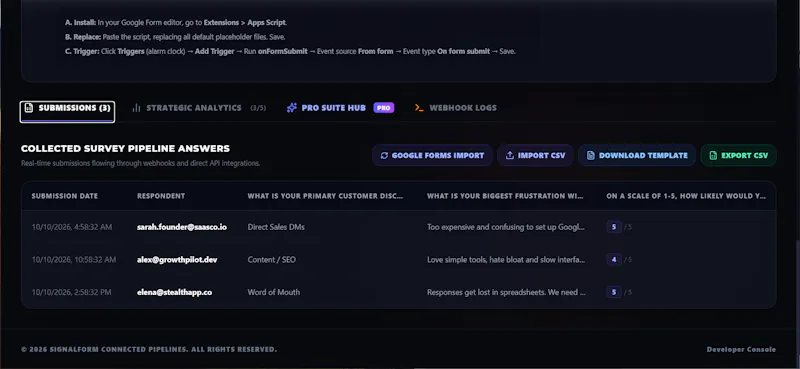
Task: Click the Respondent column header
Action: 161,196
